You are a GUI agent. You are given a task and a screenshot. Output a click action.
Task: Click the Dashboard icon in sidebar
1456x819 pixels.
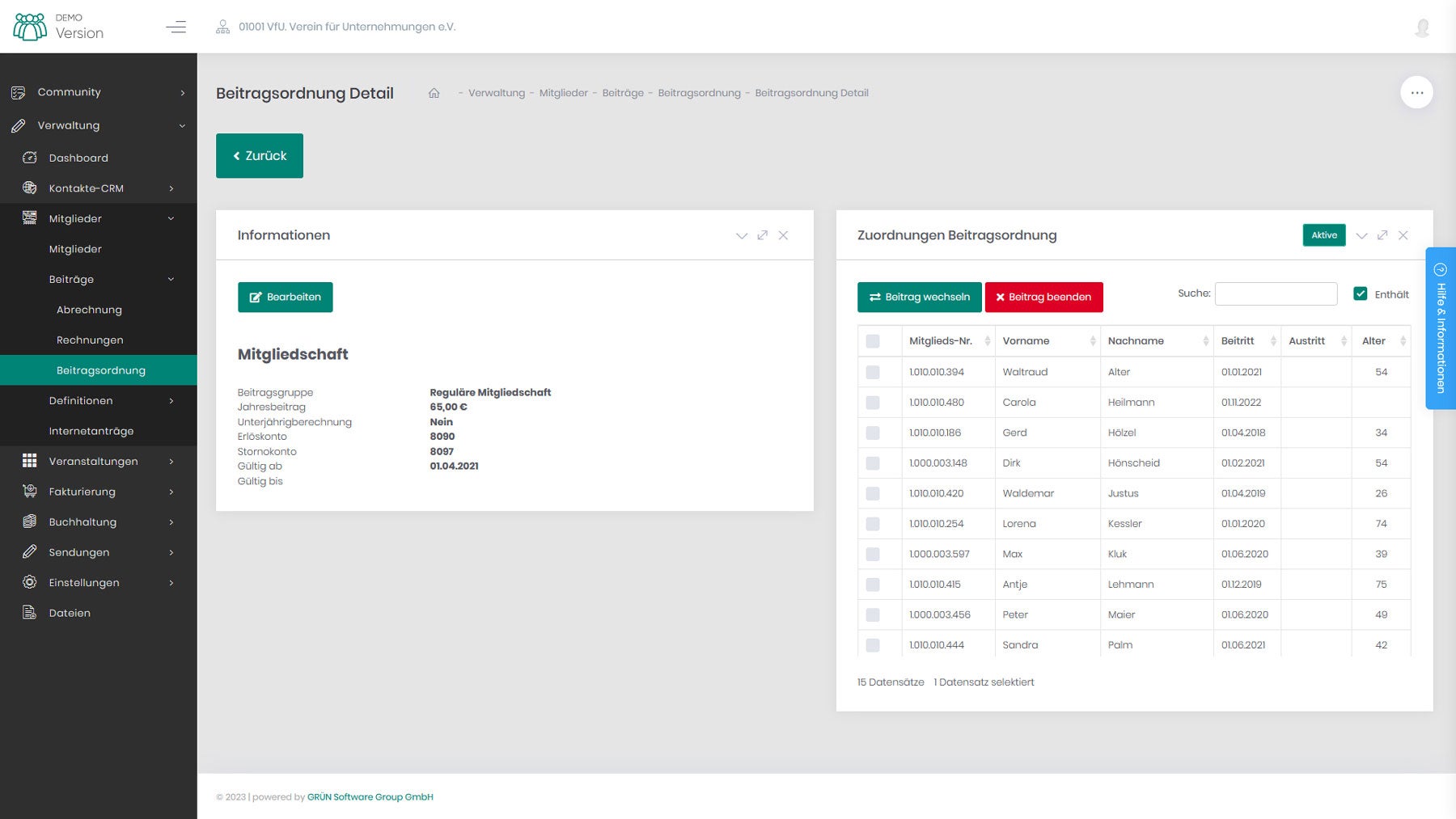(30, 158)
